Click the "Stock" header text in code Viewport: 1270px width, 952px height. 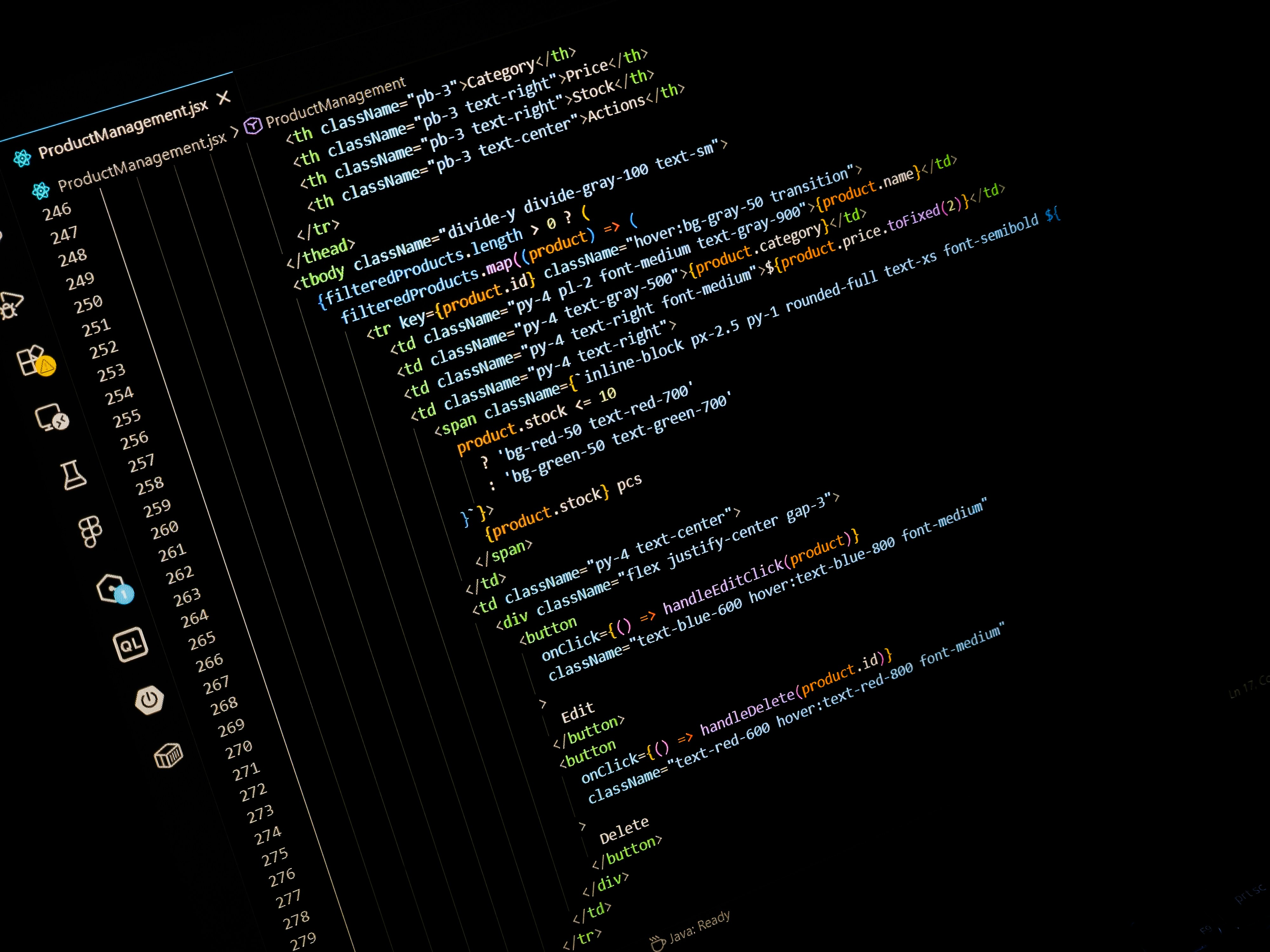click(x=594, y=92)
